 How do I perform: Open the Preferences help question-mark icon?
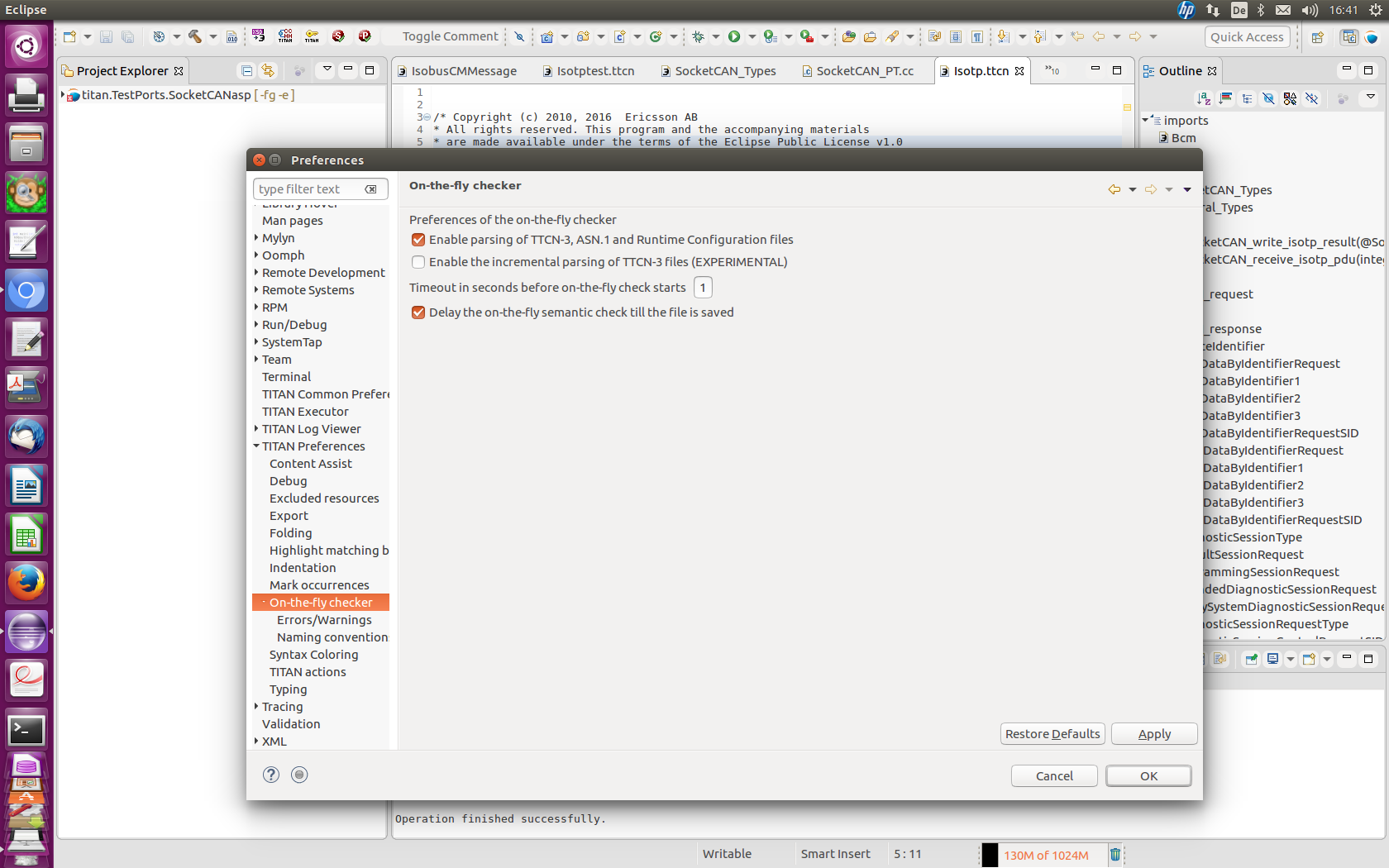tap(271, 775)
